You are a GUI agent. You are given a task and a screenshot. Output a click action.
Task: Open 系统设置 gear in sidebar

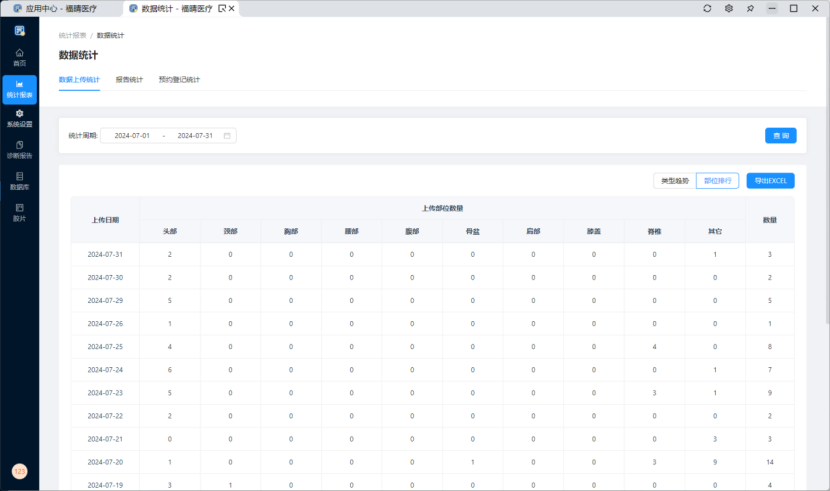click(x=19, y=118)
